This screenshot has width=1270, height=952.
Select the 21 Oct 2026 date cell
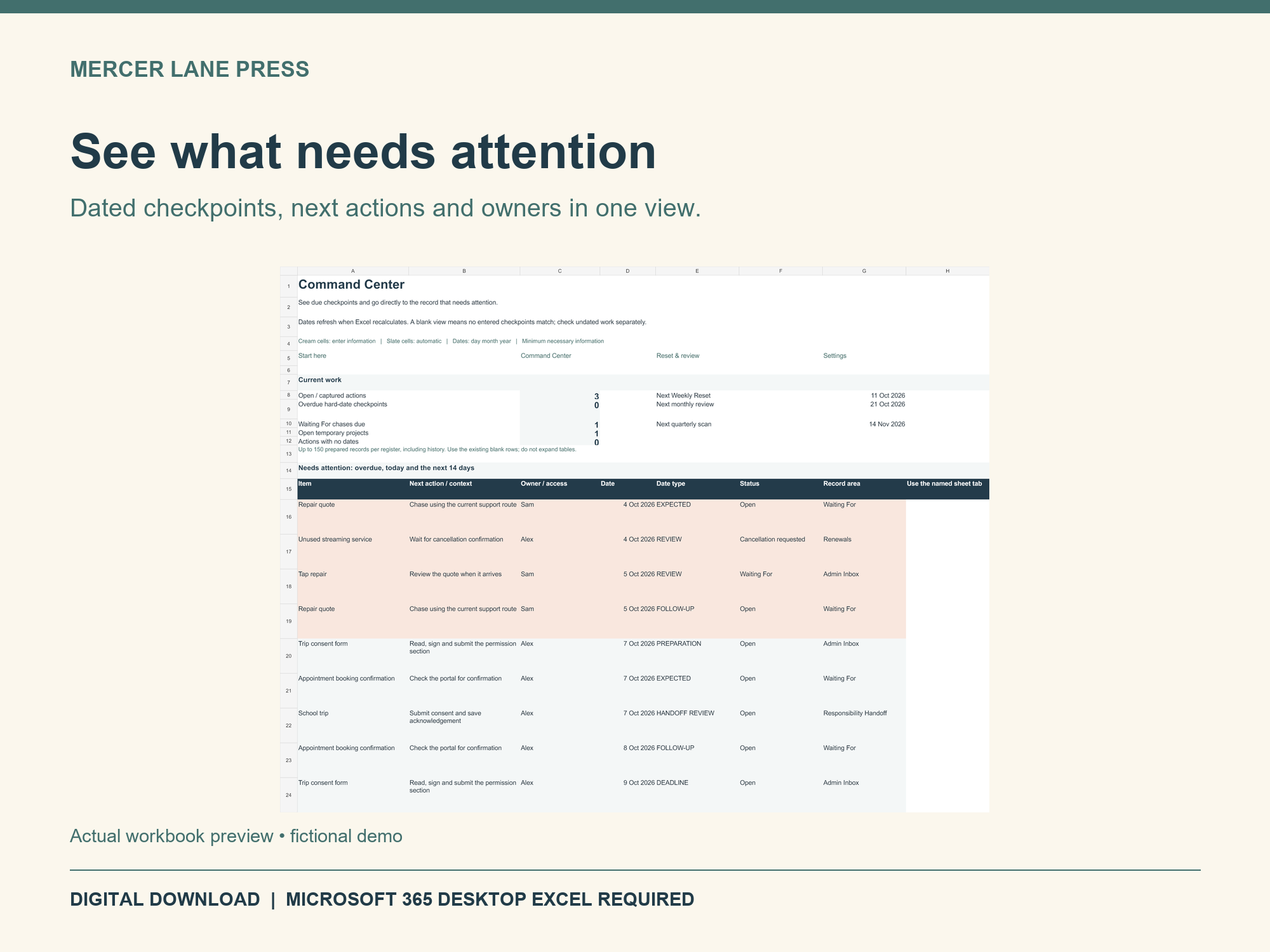888,404
